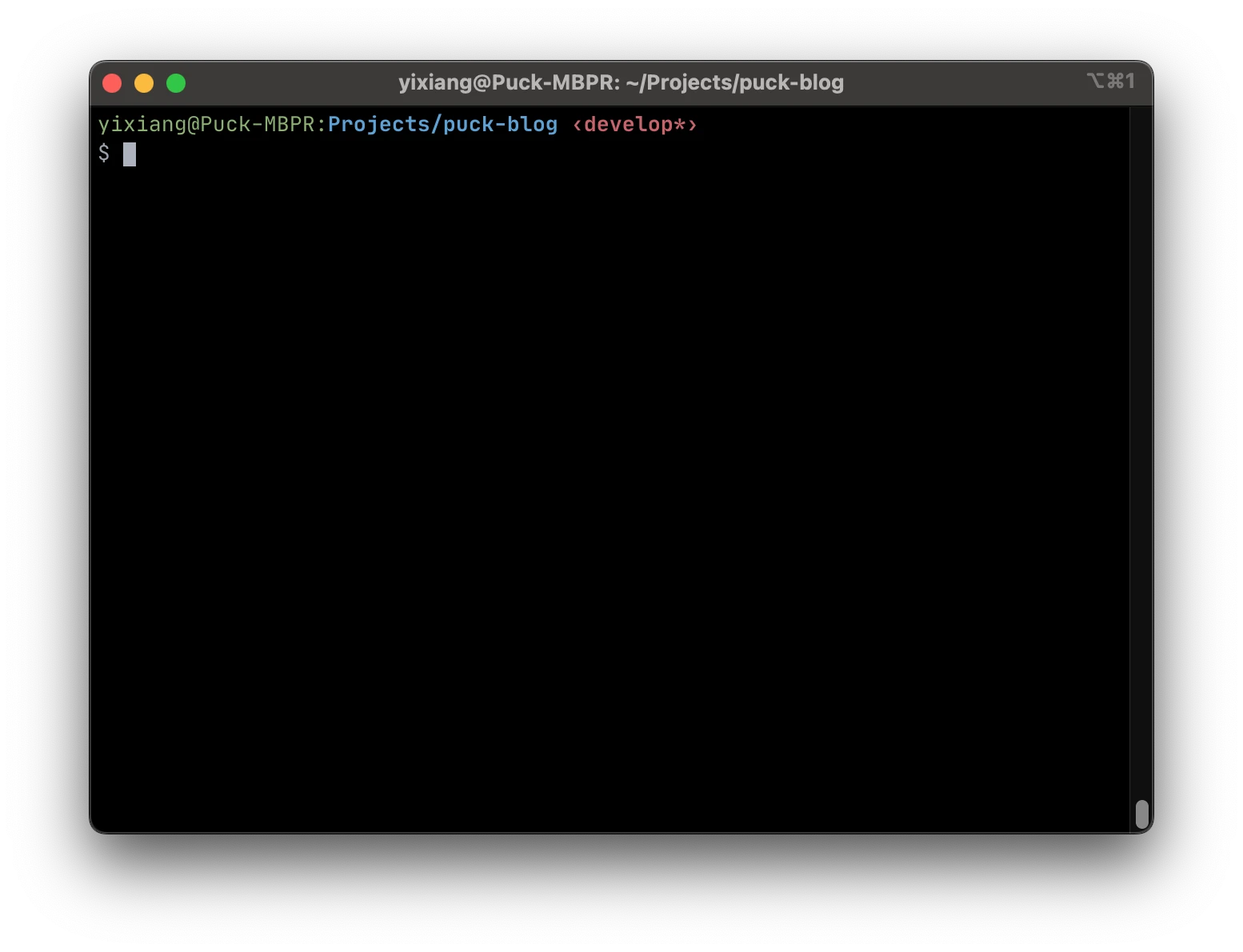Click the Projects/puck-blog path text
The image size is (1243, 952).
443,125
